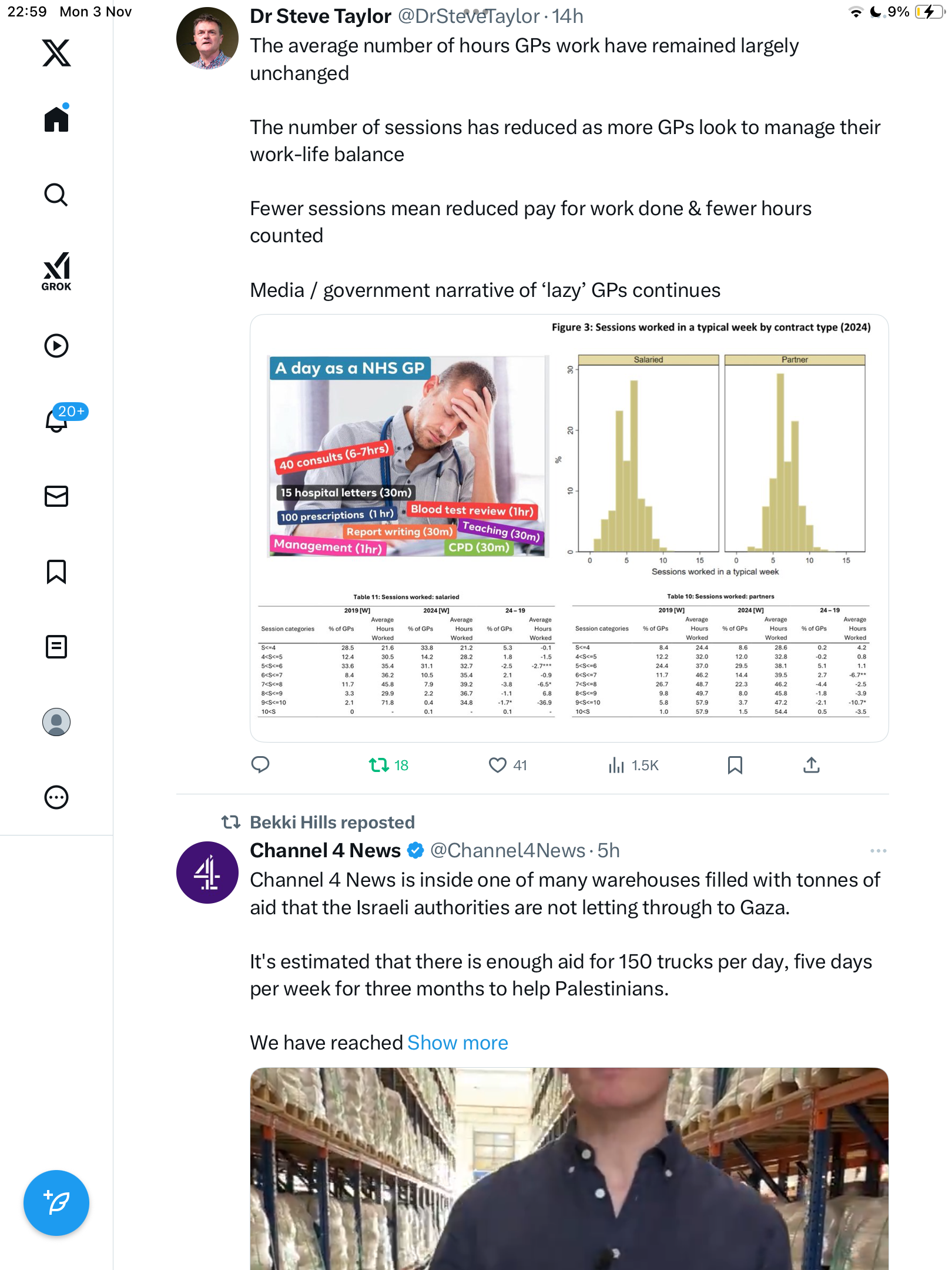Toggle bookmark on Dr Steve Taylor's post
Image resolution: width=952 pixels, height=1270 pixels.
(735, 765)
